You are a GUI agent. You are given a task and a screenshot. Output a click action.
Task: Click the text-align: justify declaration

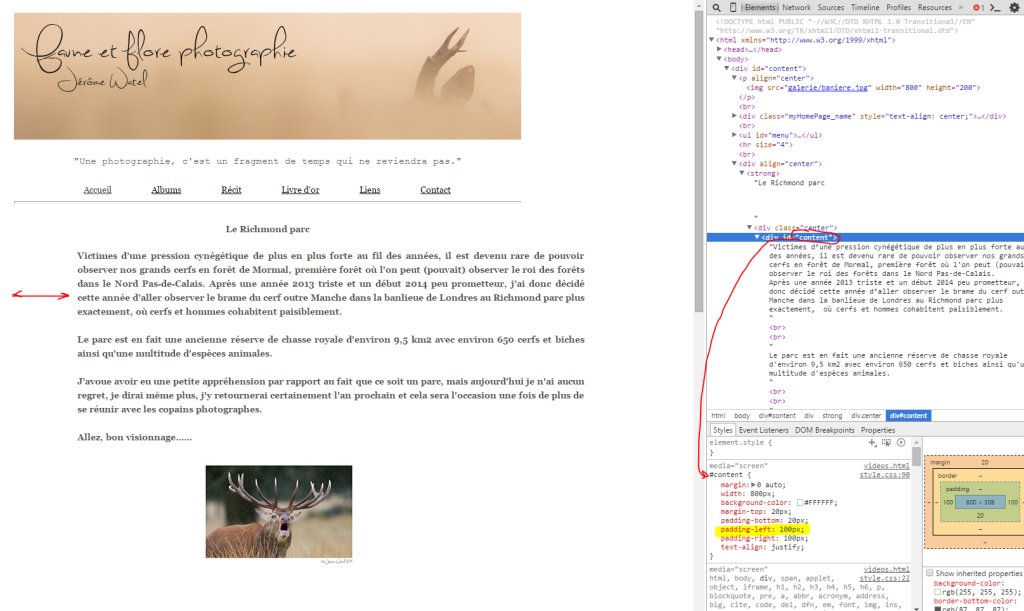[762, 547]
